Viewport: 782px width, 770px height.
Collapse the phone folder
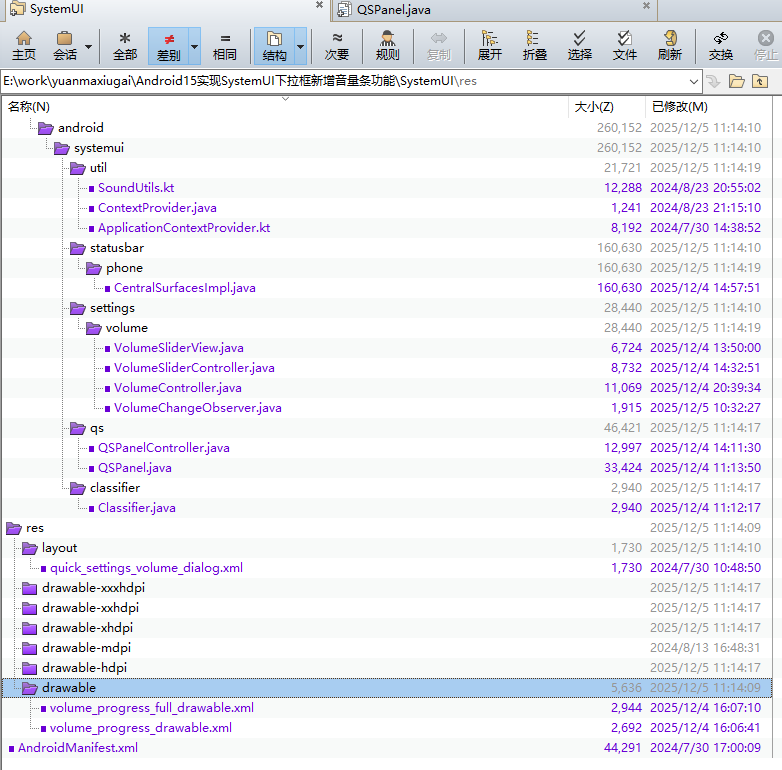point(93,268)
